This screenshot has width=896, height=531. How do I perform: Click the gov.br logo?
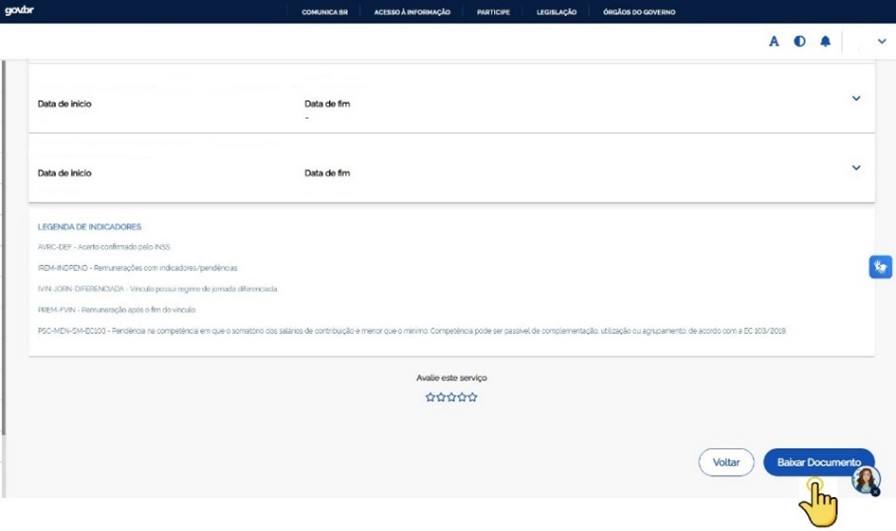point(20,11)
